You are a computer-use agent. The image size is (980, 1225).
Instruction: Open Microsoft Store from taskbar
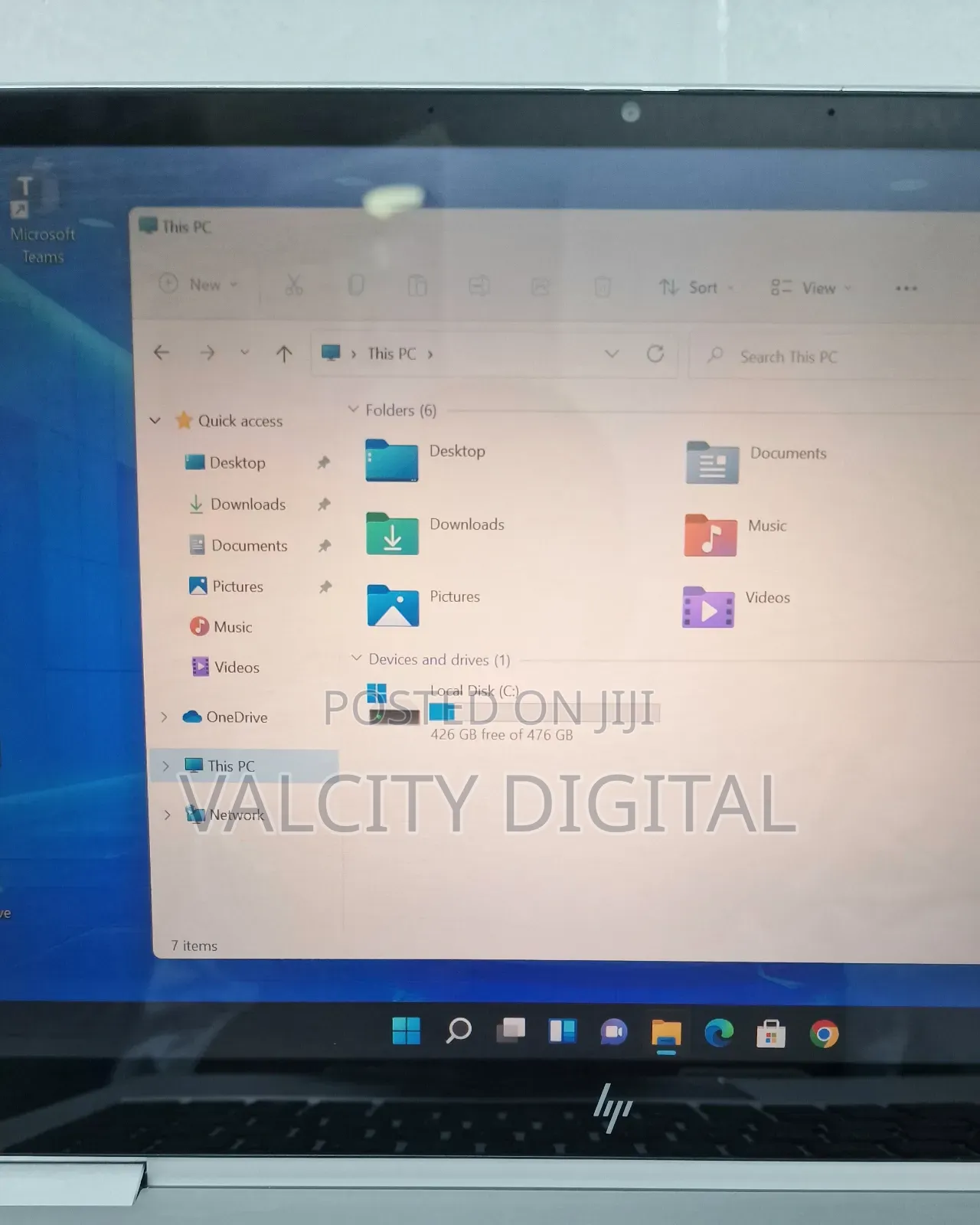tap(771, 1034)
